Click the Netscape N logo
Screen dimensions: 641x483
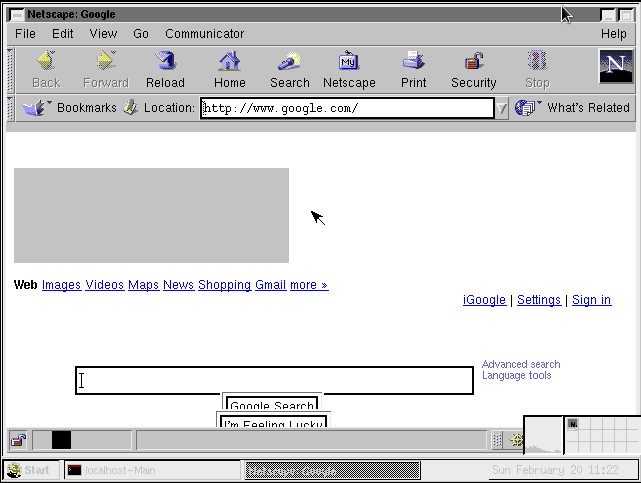[615, 67]
